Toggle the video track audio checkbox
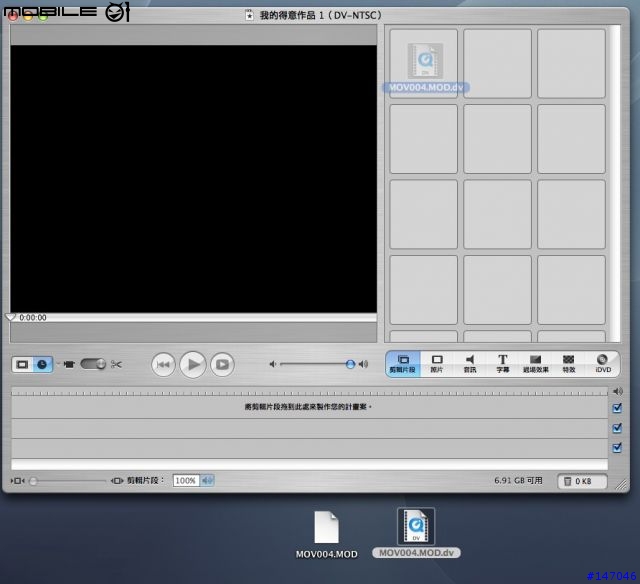Image resolution: width=640 pixels, height=584 pixels. (x=617, y=408)
